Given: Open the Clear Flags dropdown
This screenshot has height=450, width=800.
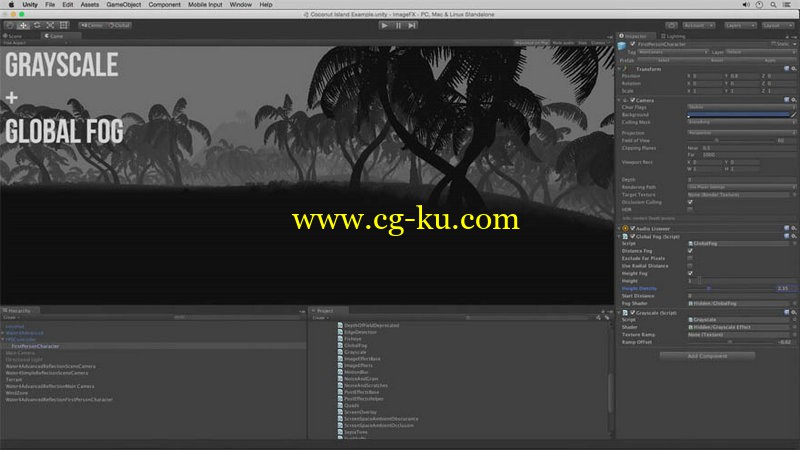Looking at the screenshot, I should point(742,108).
